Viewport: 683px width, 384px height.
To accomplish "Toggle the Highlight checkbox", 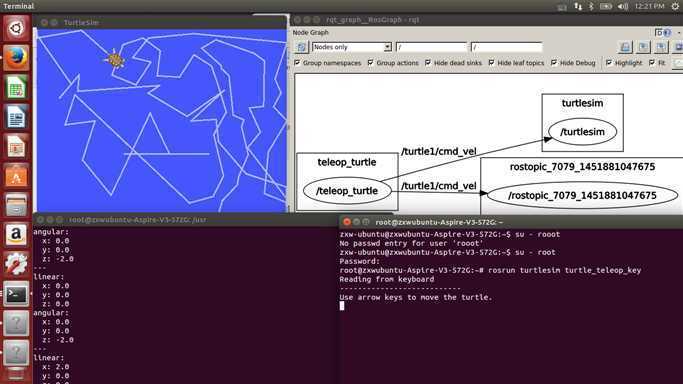I will tap(609, 63).
